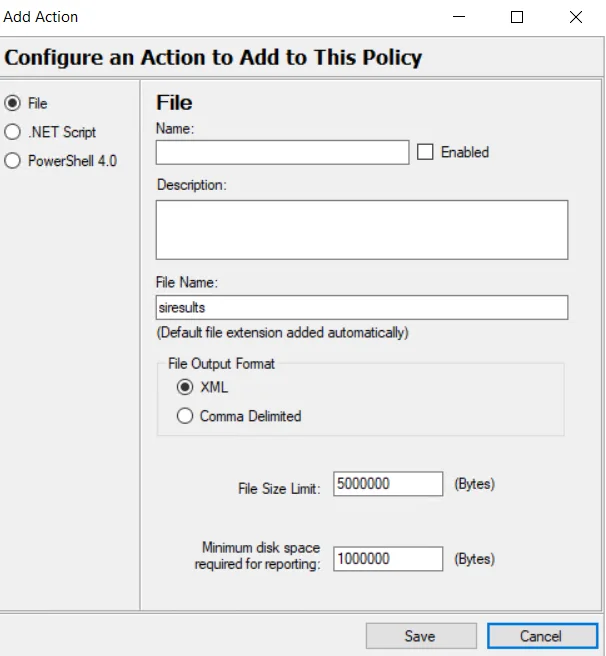
Task: Click into the Description text box
Action: (x=362, y=230)
